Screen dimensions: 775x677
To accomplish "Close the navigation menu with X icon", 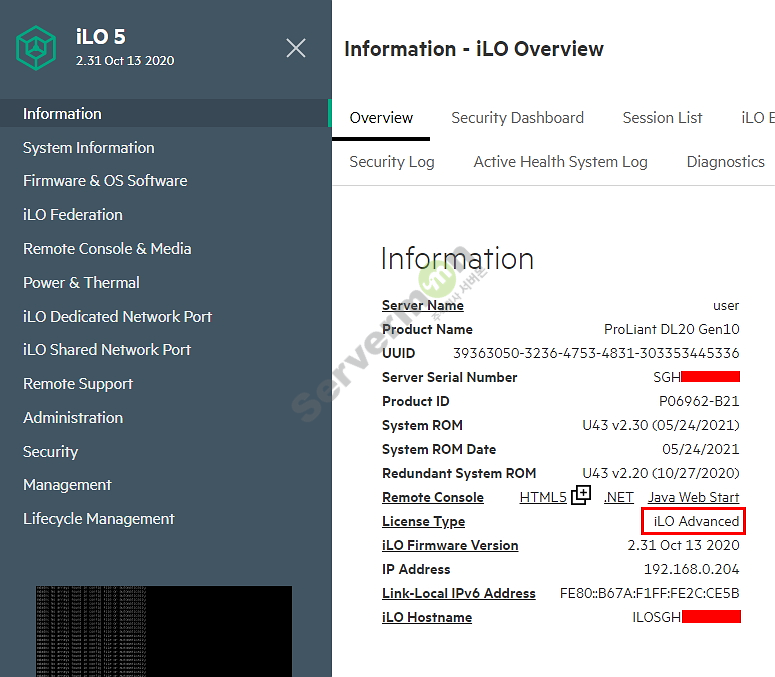I will 296,48.
